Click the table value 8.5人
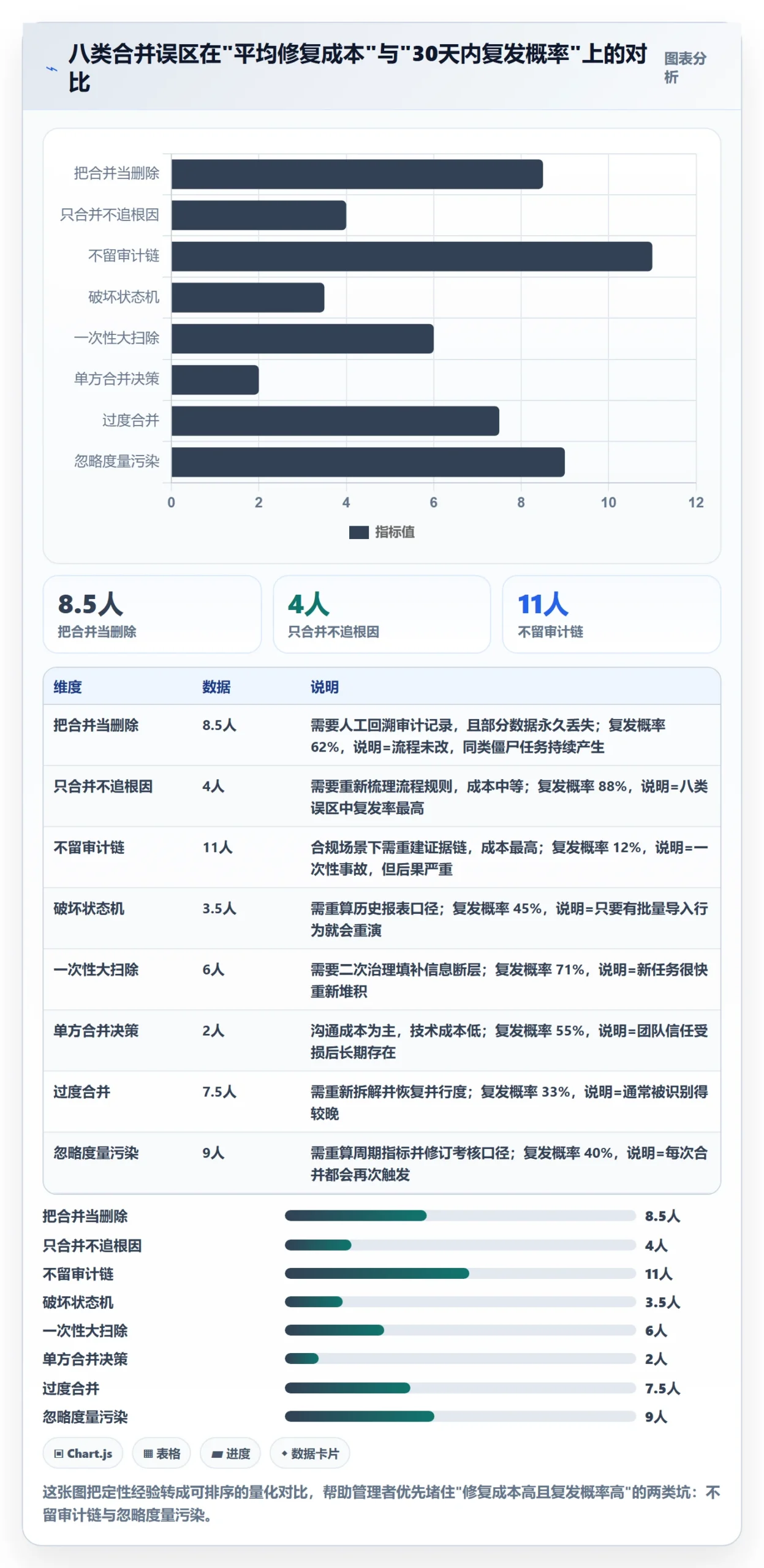The width and height of the screenshot is (764, 1568). 219,725
